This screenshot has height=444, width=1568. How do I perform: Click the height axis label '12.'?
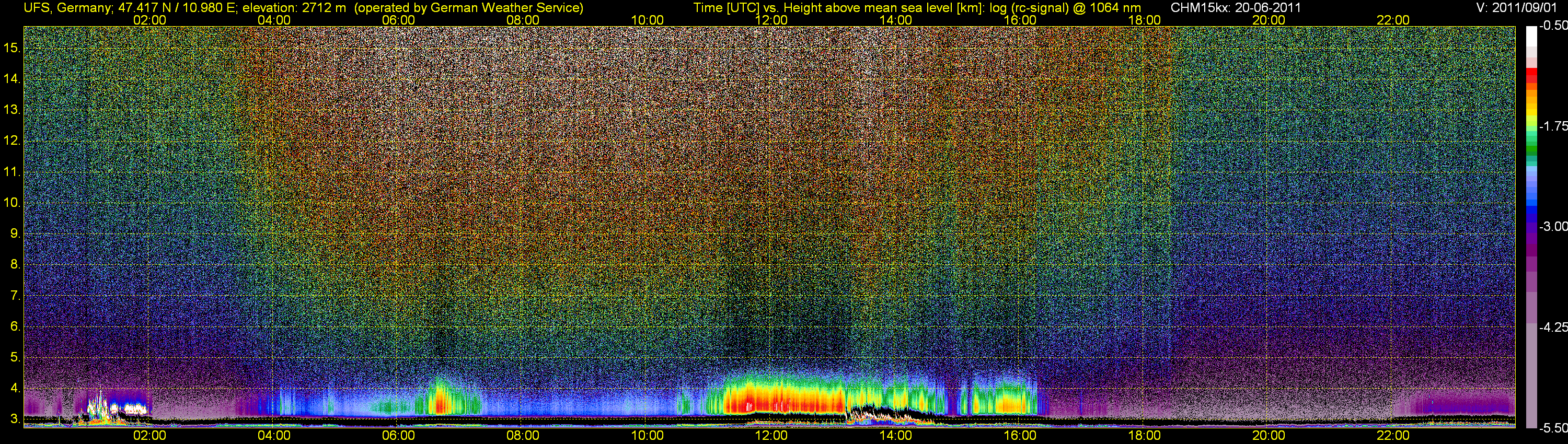click(12, 141)
